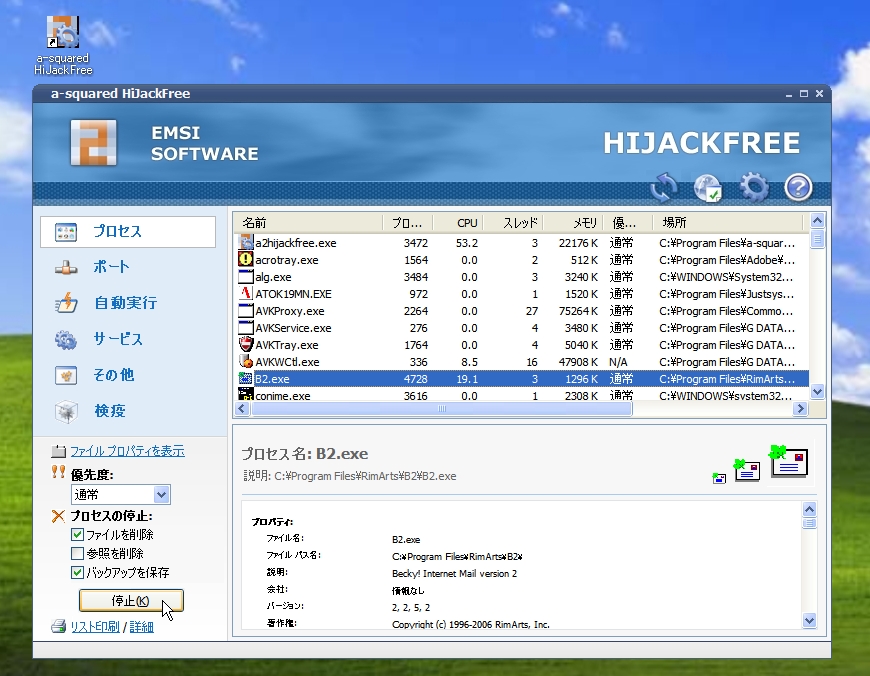Toggle the ファイルを削除 checkbox
870x676 pixels.
tap(78, 535)
